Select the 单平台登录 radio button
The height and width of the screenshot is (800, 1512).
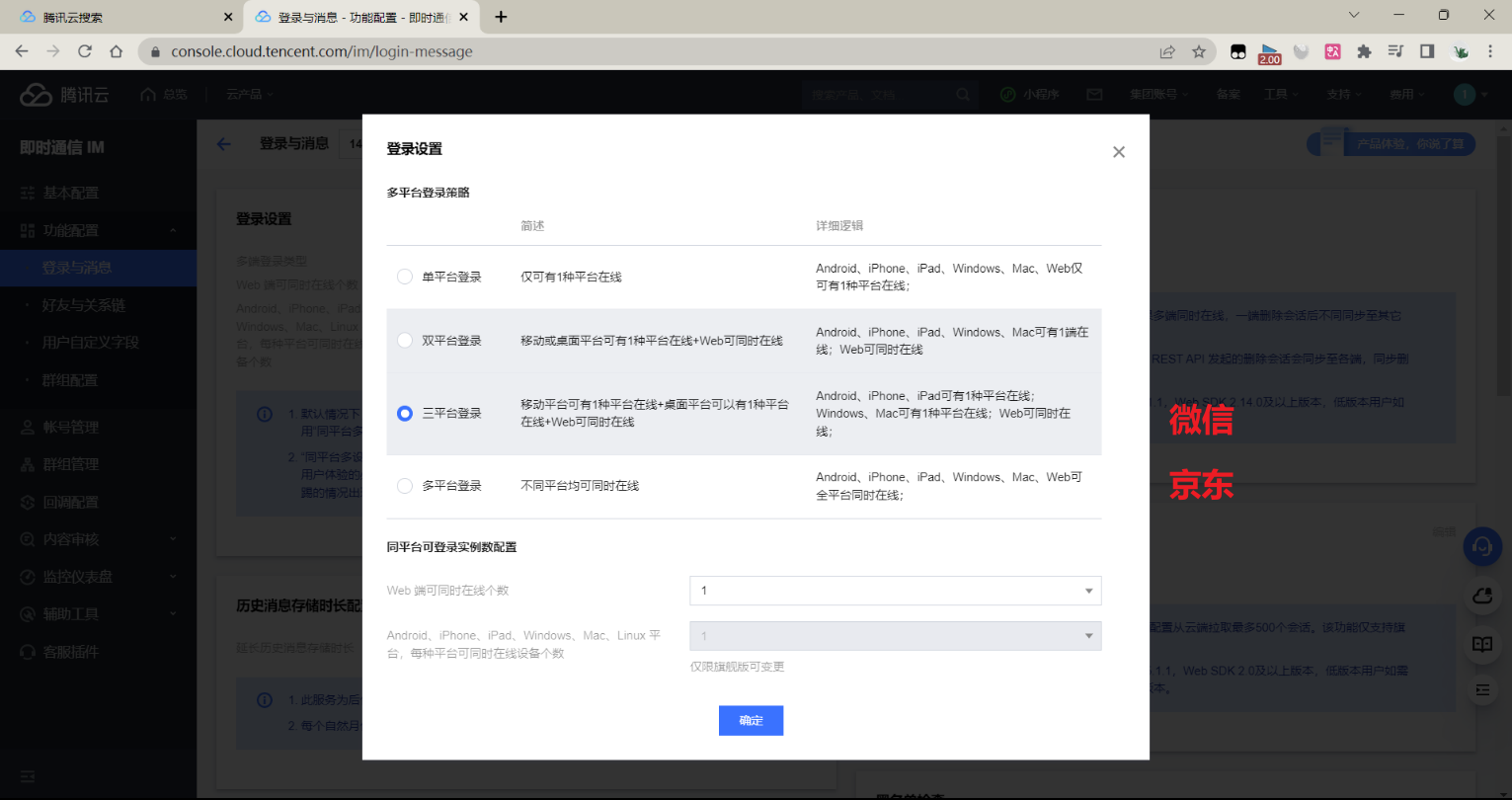tap(405, 277)
